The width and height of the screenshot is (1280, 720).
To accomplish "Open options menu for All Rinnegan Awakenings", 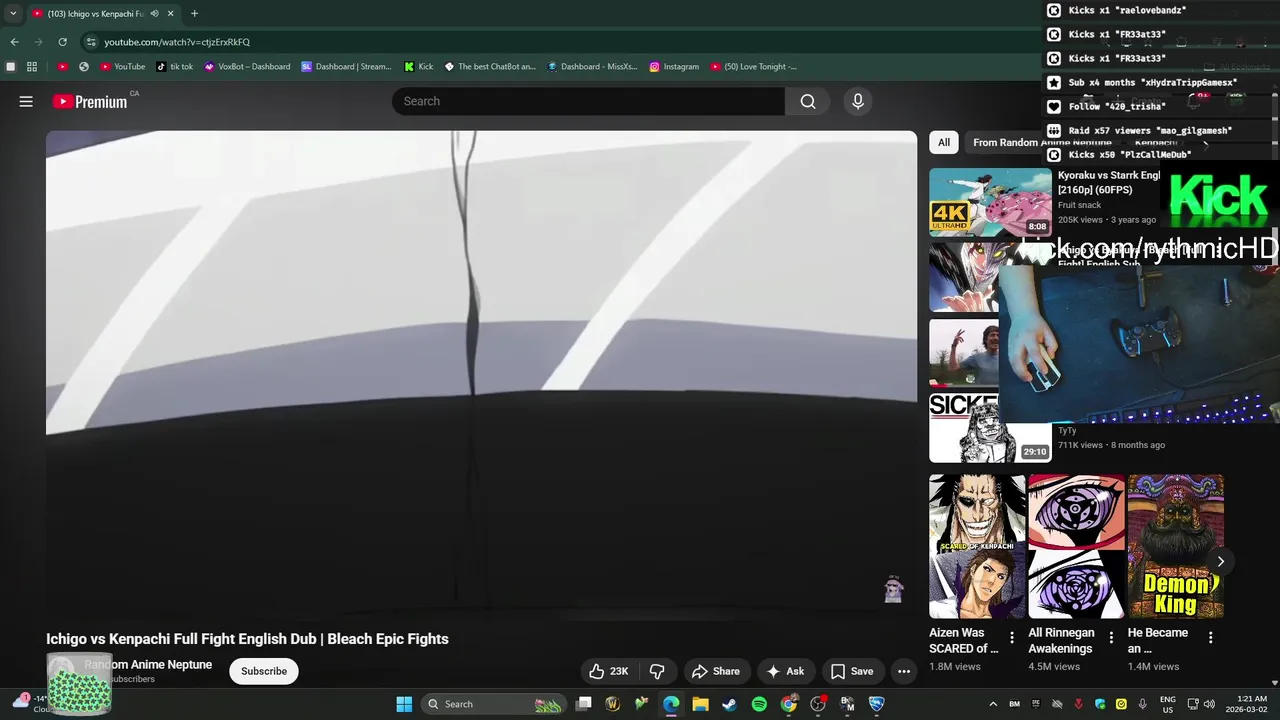I will tap(1111, 638).
